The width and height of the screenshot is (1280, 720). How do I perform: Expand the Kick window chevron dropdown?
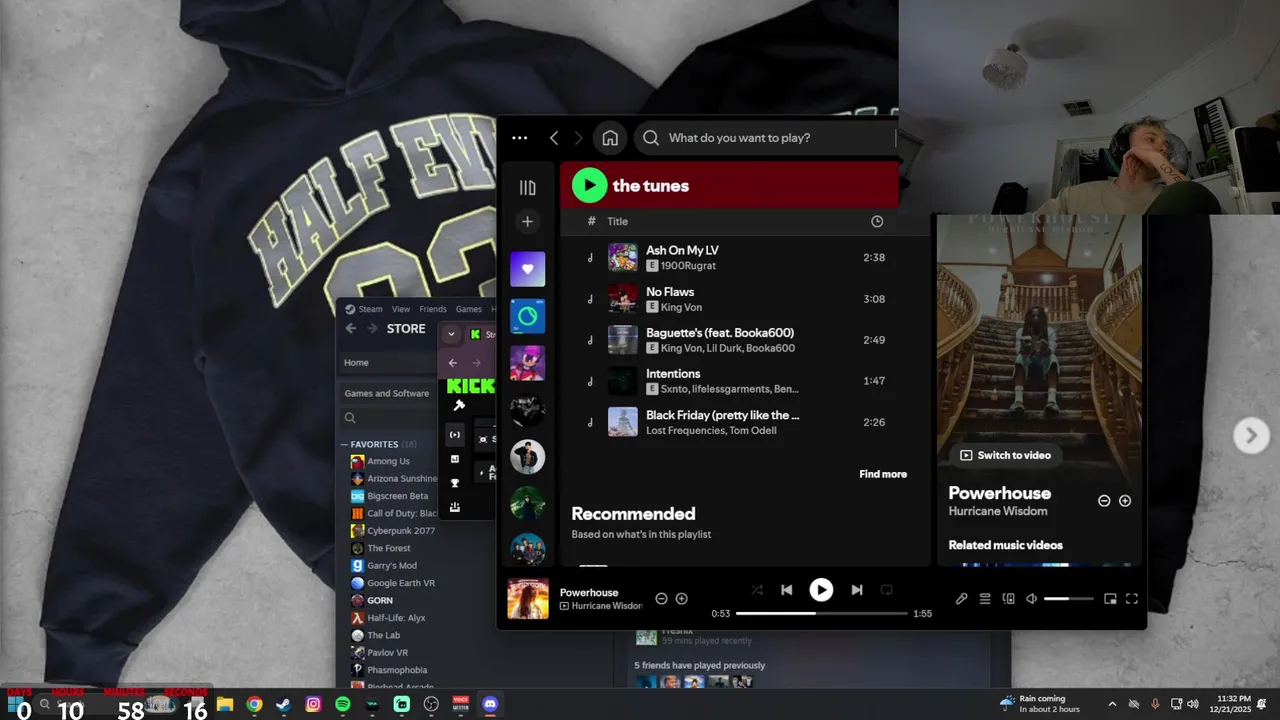pos(451,334)
